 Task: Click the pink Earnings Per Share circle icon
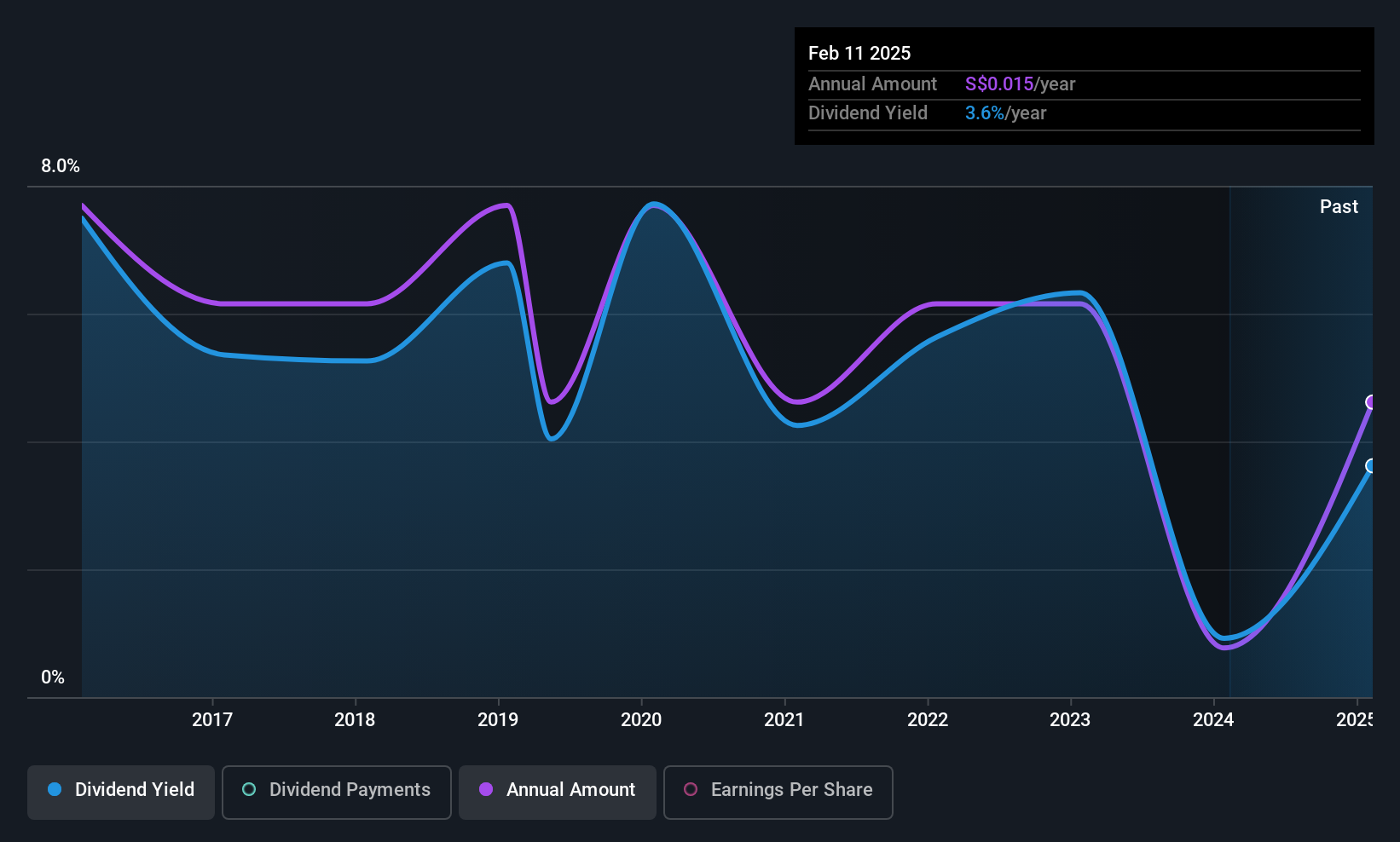point(691,790)
